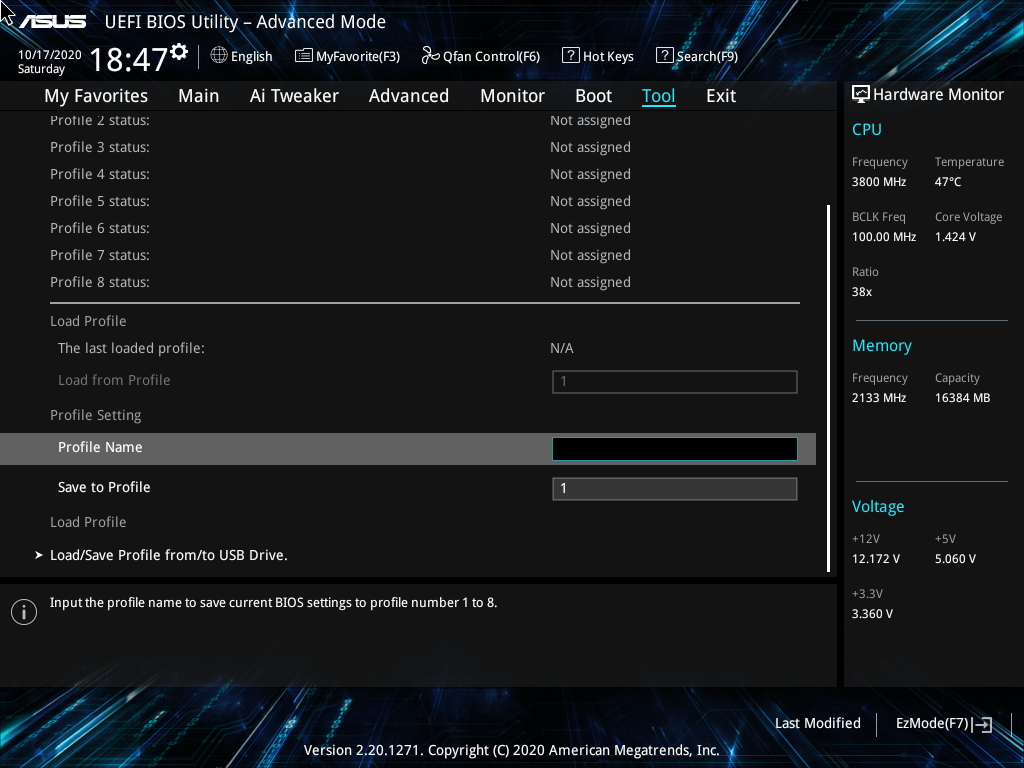Click the Voltage heading
Screen dimensions: 1024x768
click(x=878, y=507)
